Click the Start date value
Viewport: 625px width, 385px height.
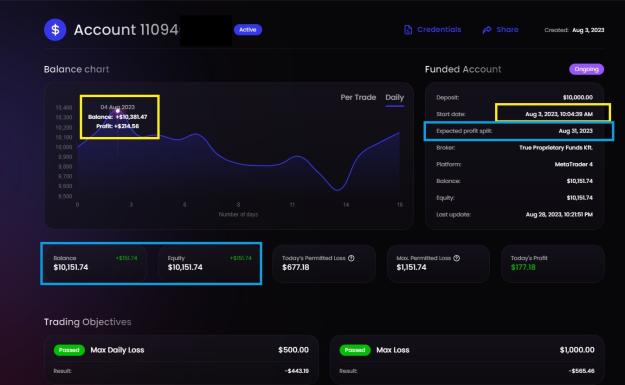[x=559, y=114]
